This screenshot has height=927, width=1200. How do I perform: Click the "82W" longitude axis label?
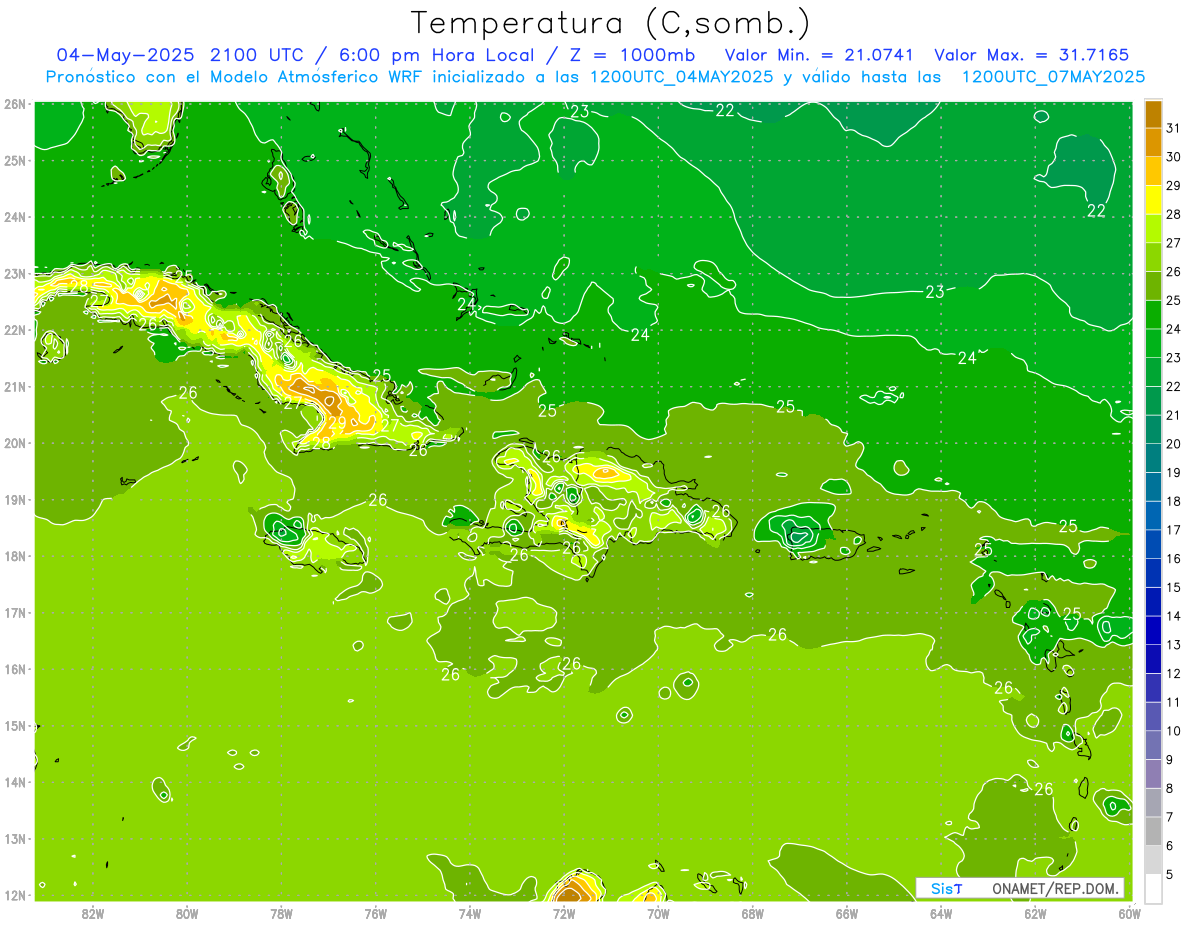click(93, 913)
